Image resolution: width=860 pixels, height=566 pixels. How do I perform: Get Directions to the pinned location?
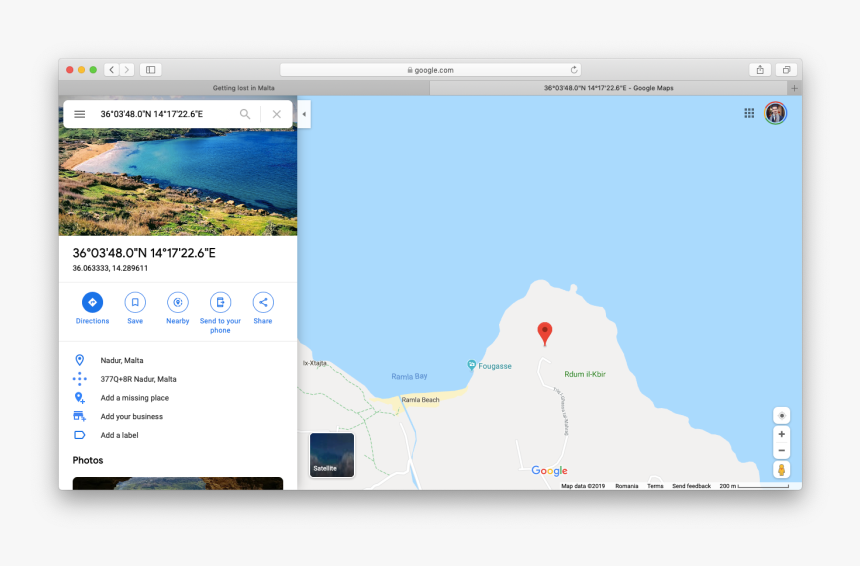coord(92,309)
